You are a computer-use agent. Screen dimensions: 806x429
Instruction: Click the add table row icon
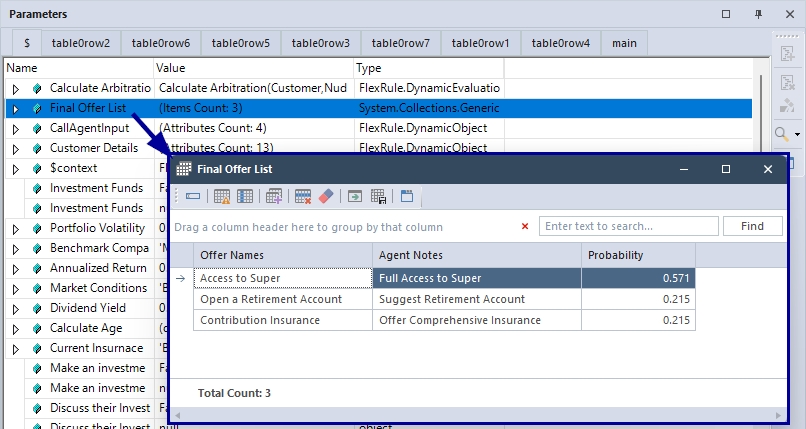274,196
